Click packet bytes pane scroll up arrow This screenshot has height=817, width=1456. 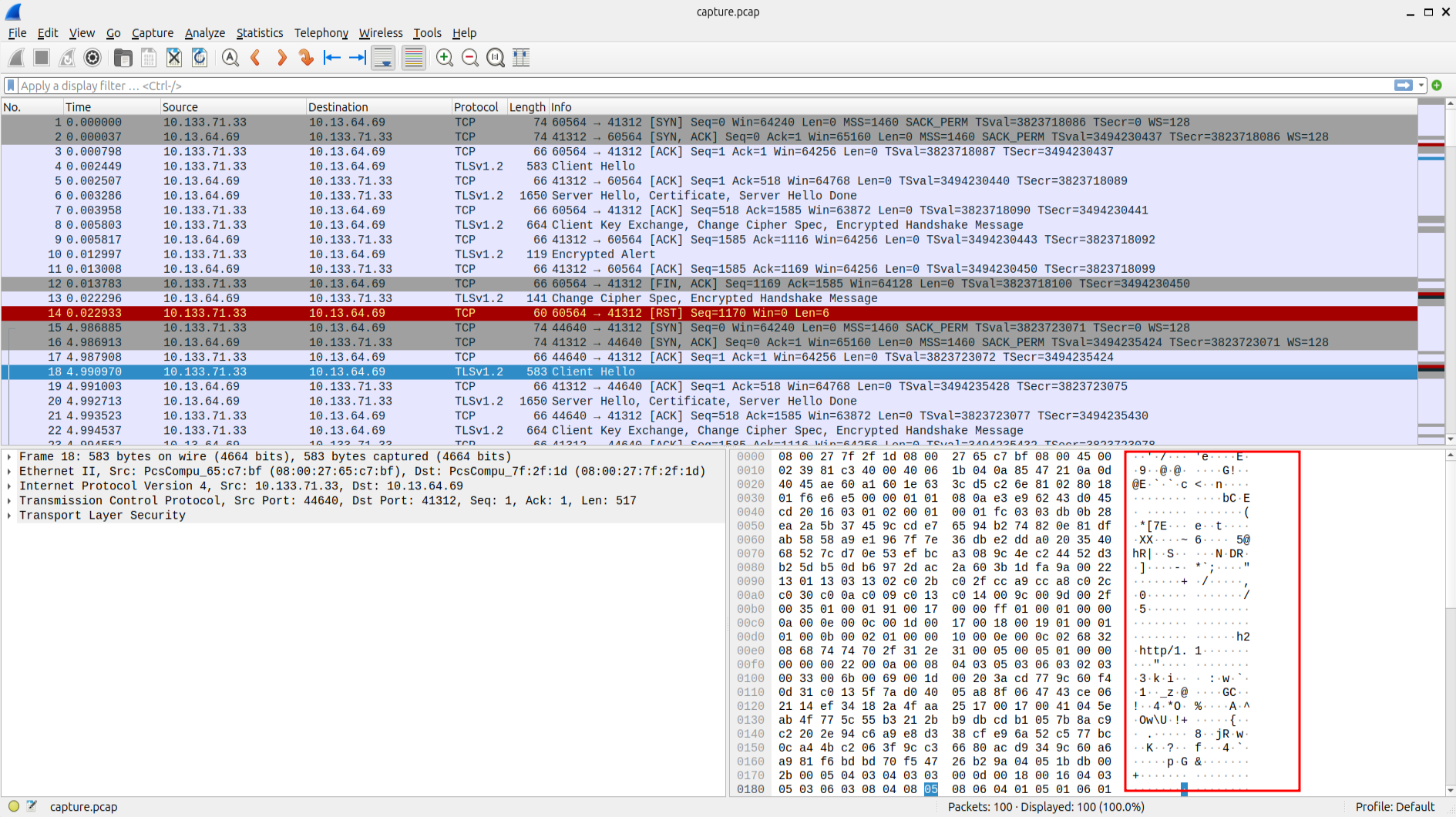1451,456
